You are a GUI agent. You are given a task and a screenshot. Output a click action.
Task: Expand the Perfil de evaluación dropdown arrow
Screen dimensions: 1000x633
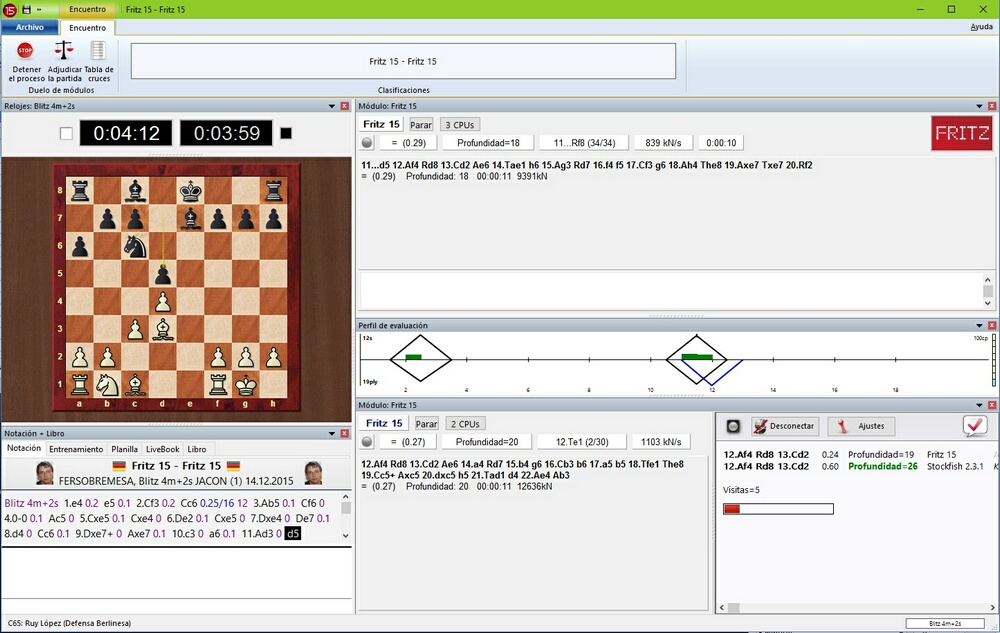979,326
